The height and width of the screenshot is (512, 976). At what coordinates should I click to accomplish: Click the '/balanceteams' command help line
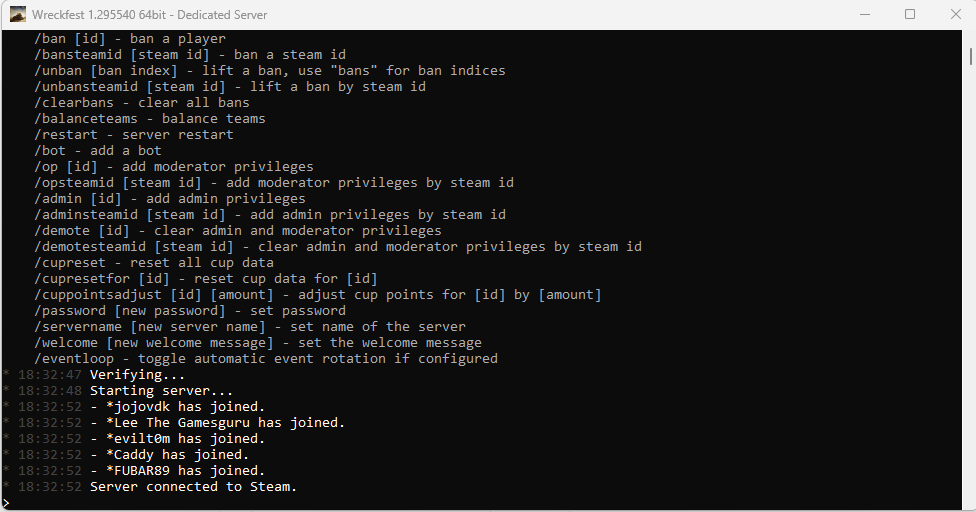[x=149, y=119]
